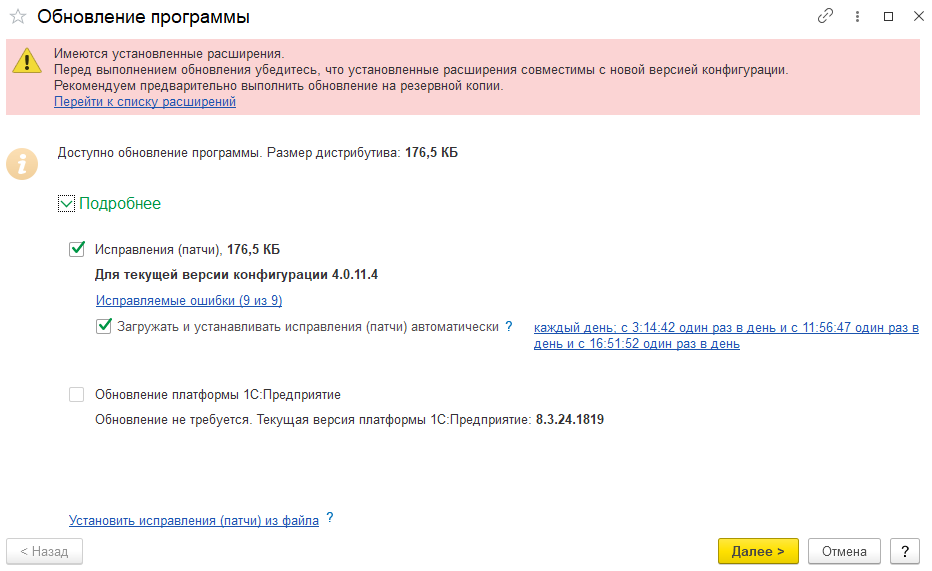Copy link using chain icon in title bar
The image size is (932, 571).
point(825,17)
